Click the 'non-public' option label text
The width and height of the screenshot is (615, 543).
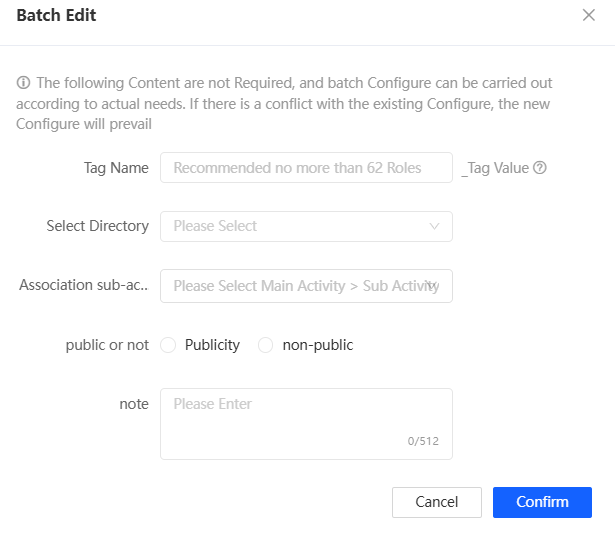click(x=317, y=345)
